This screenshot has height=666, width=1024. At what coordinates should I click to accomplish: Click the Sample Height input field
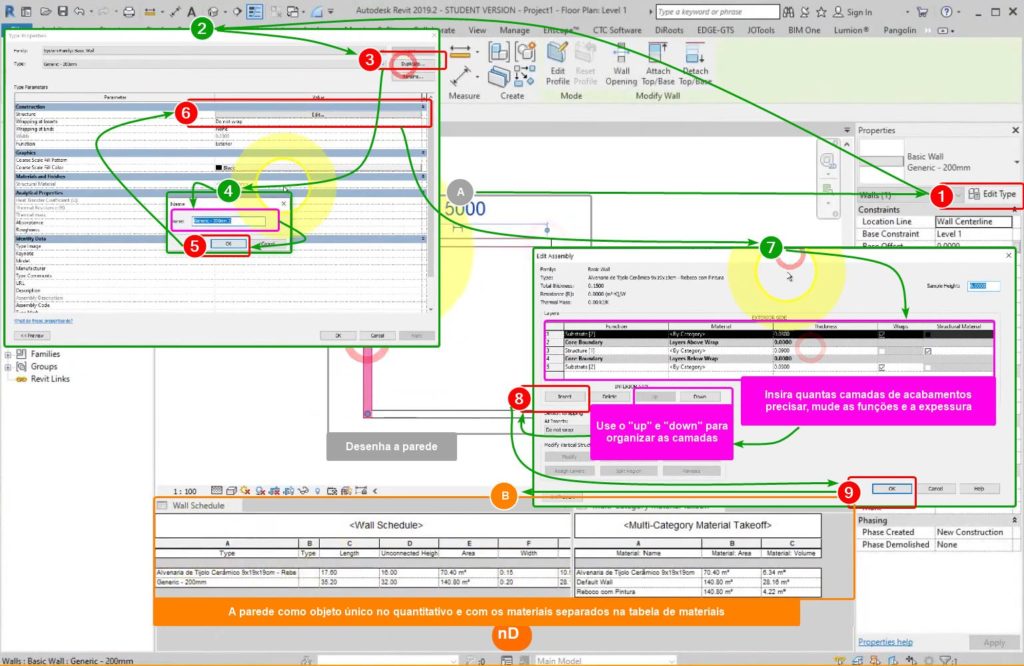tap(984, 286)
